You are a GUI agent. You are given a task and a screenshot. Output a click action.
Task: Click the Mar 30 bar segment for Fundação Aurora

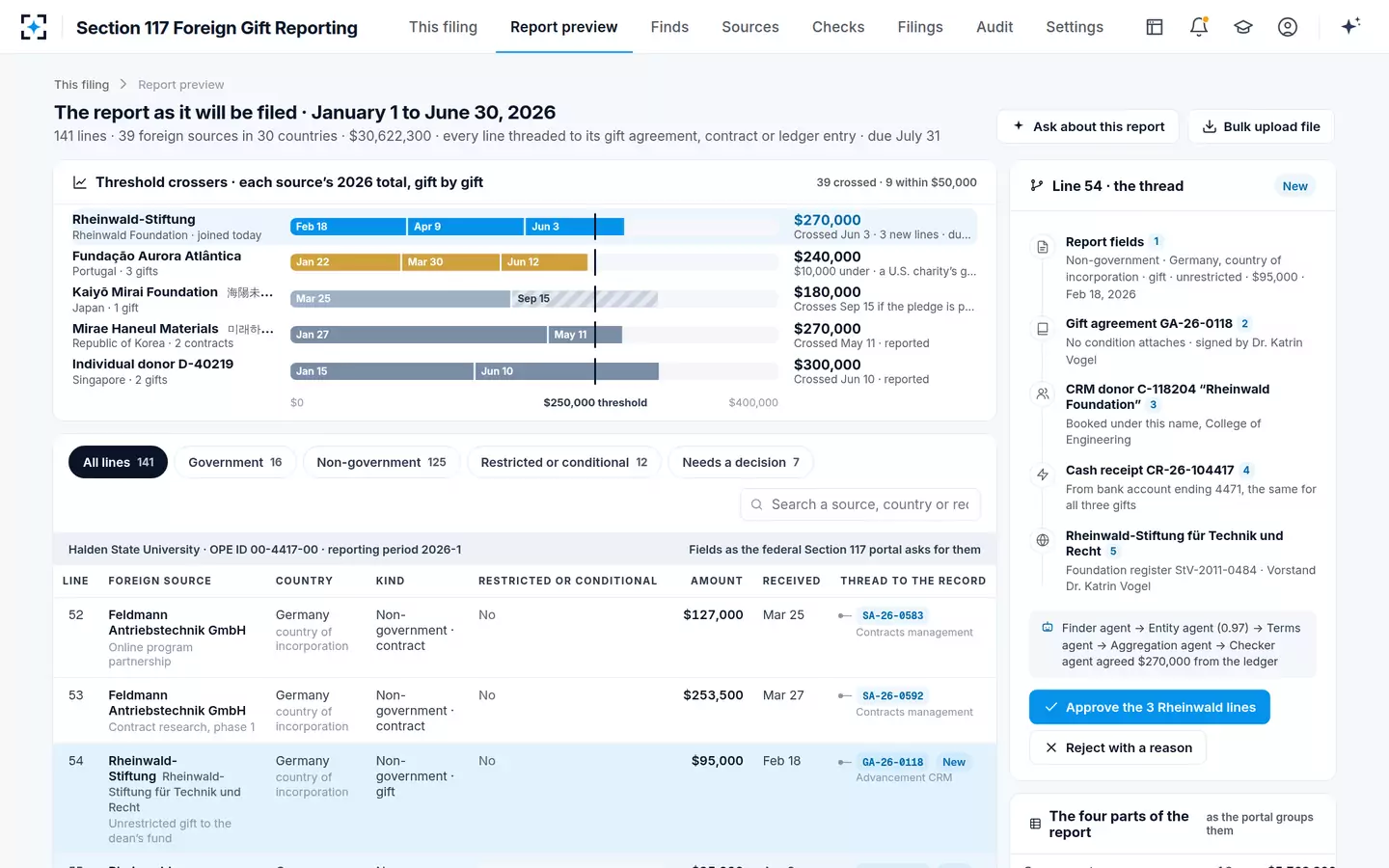(449, 262)
